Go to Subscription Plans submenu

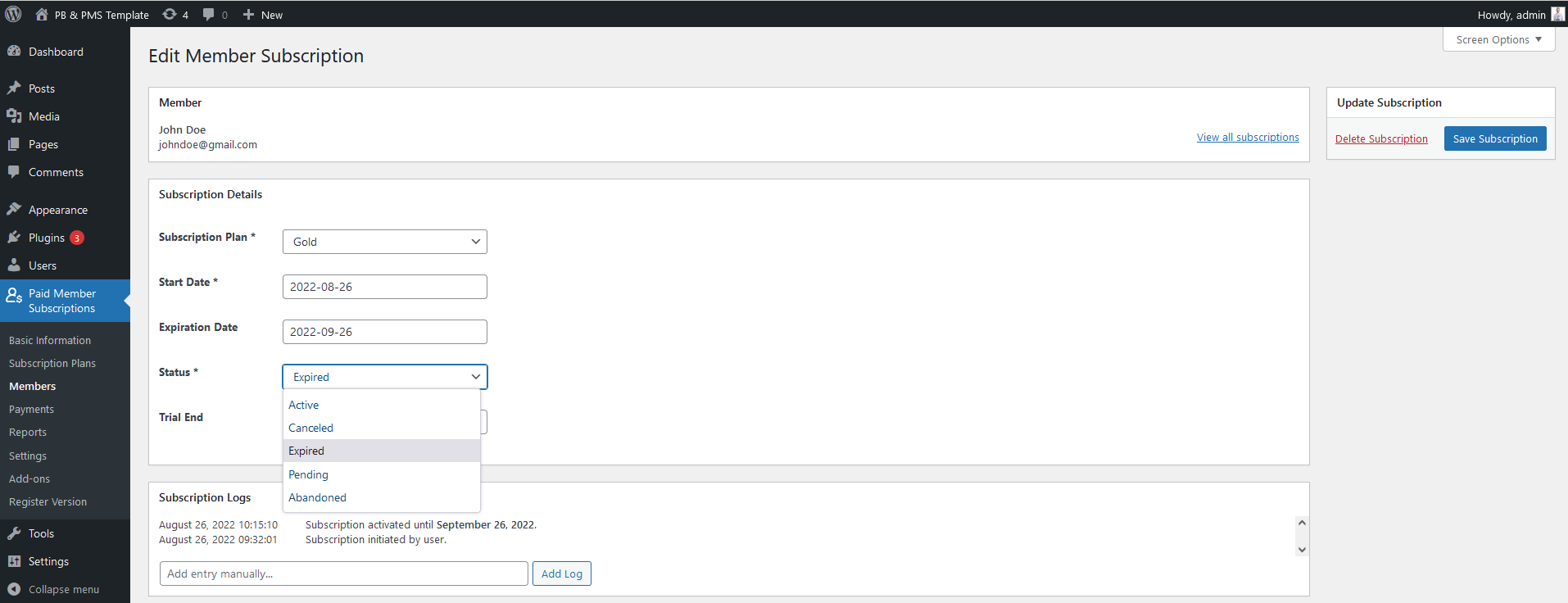tap(52, 364)
